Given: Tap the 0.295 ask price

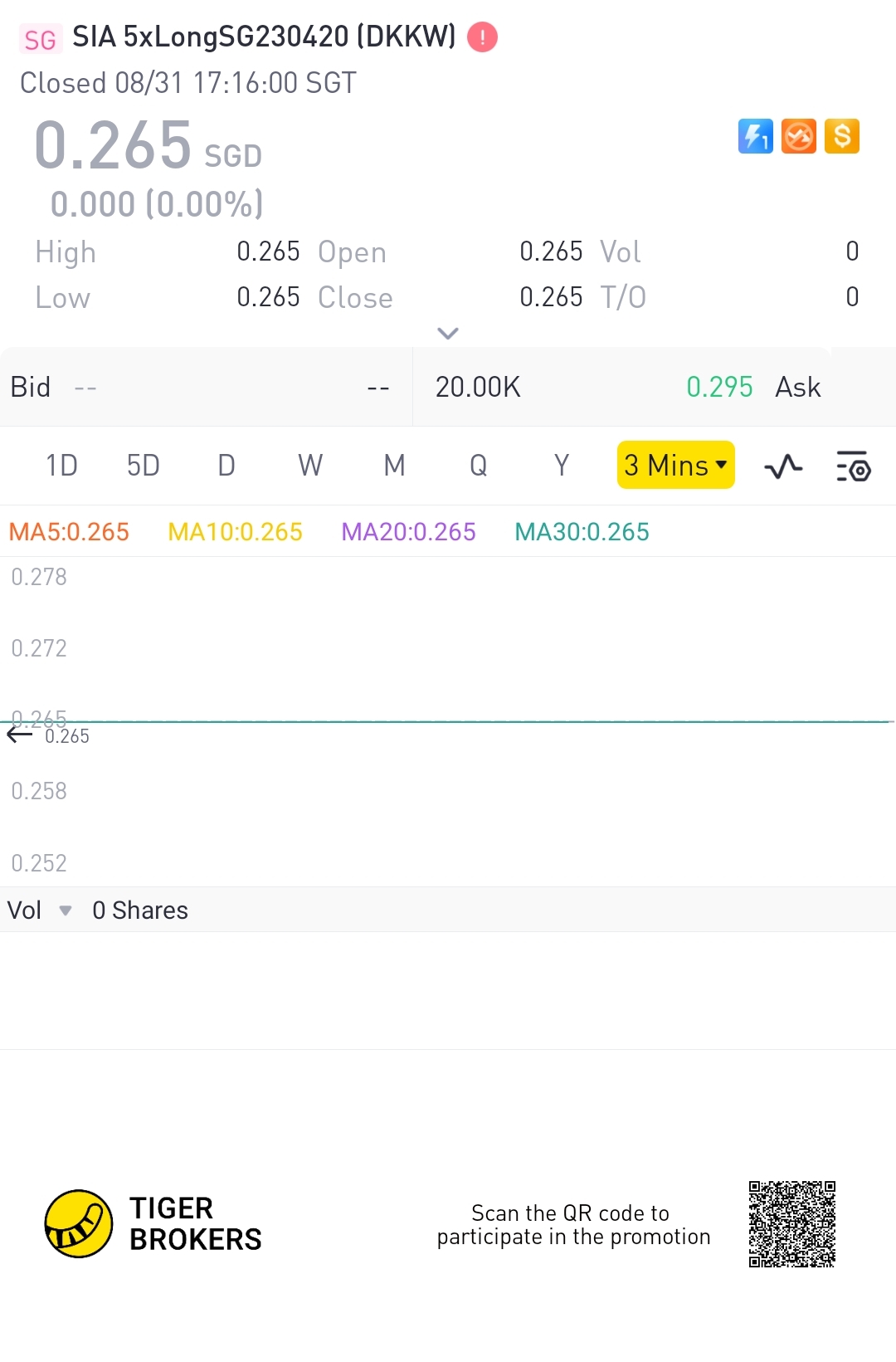Looking at the screenshot, I should (719, 387).
